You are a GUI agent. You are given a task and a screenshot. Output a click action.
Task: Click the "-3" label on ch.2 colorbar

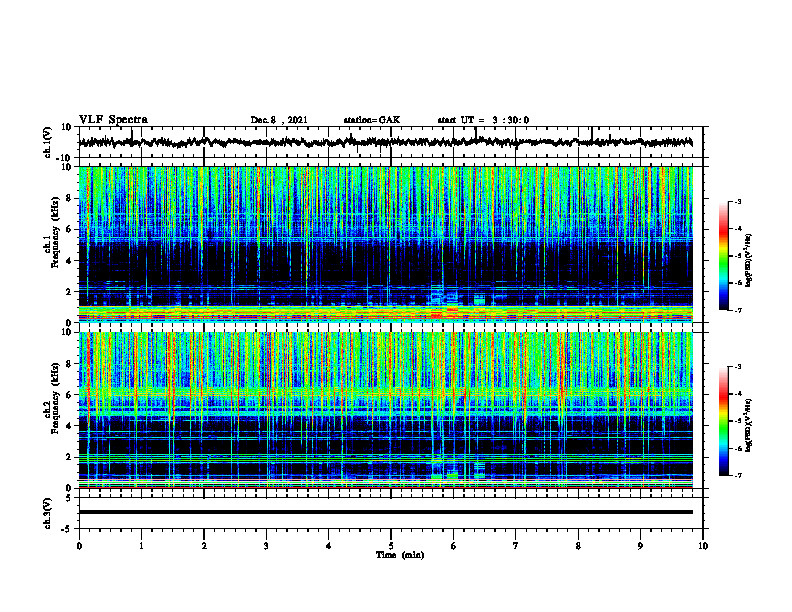click(x=737, y=367)
